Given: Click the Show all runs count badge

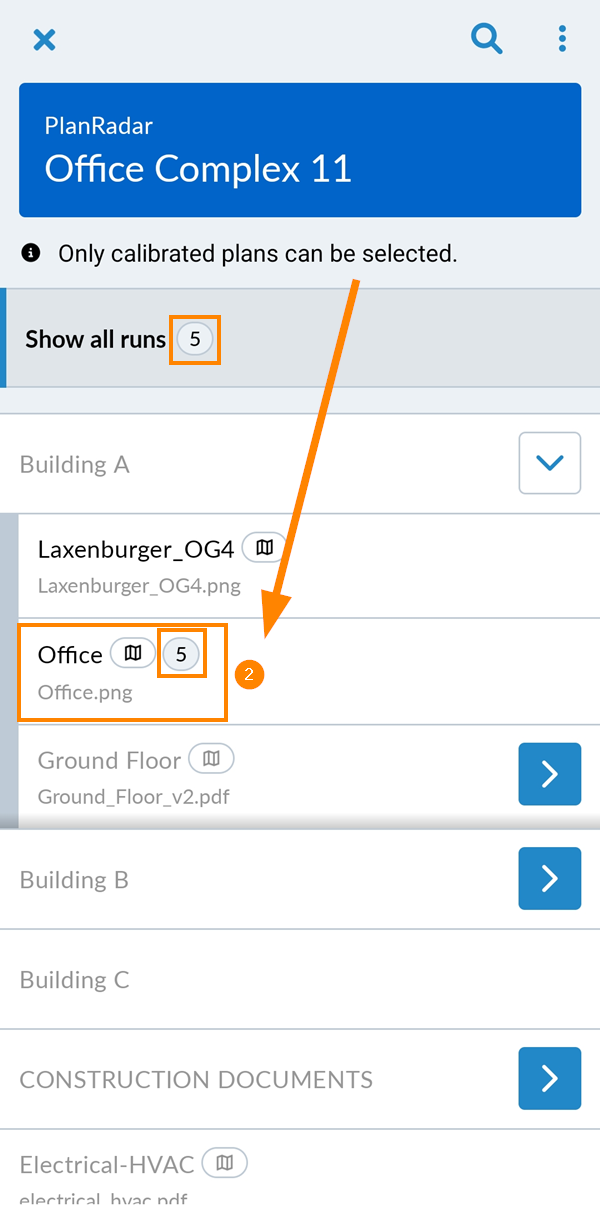Looking at the screenshot, I should click(195, 340).
